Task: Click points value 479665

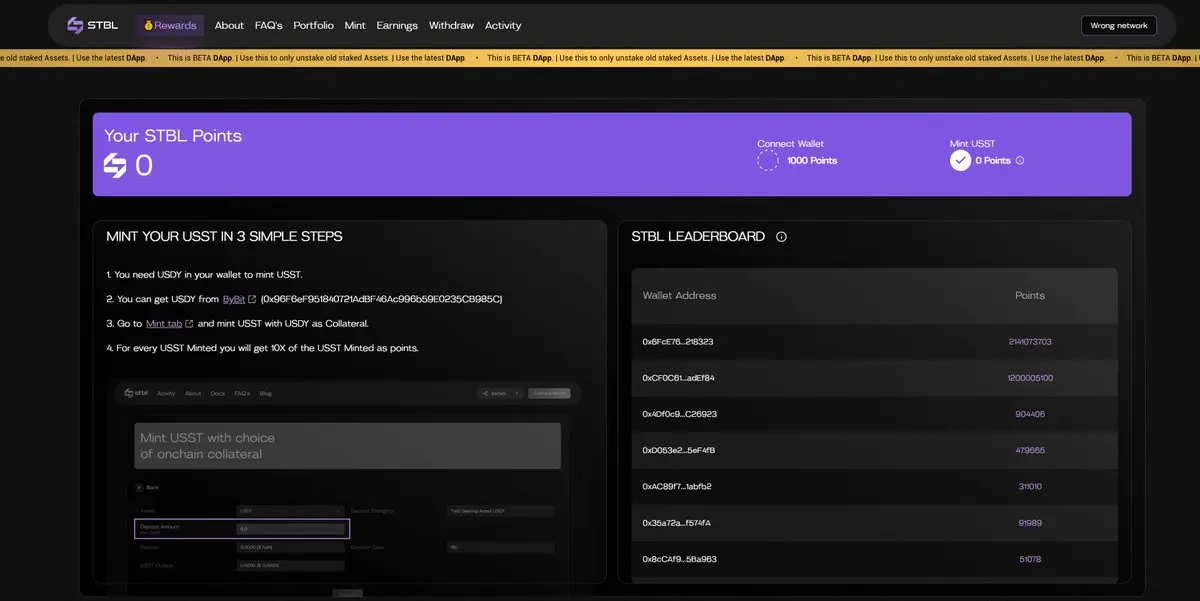Action: tap(1030, 450)
